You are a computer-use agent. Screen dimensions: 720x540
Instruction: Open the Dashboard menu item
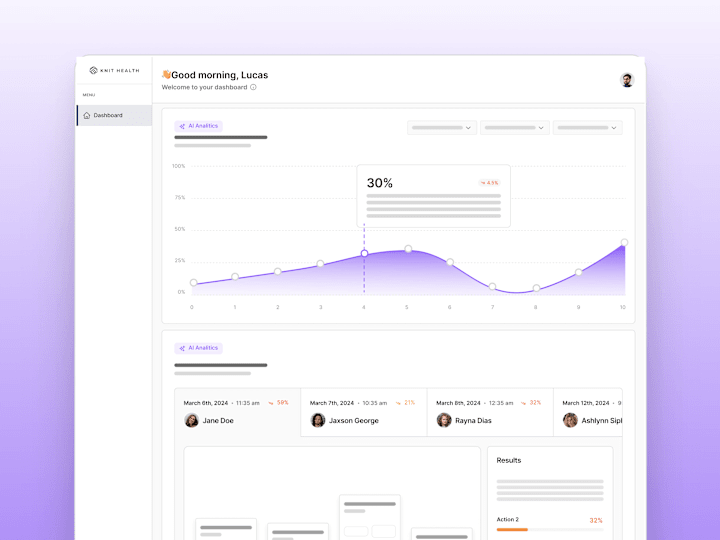(114, 115)
